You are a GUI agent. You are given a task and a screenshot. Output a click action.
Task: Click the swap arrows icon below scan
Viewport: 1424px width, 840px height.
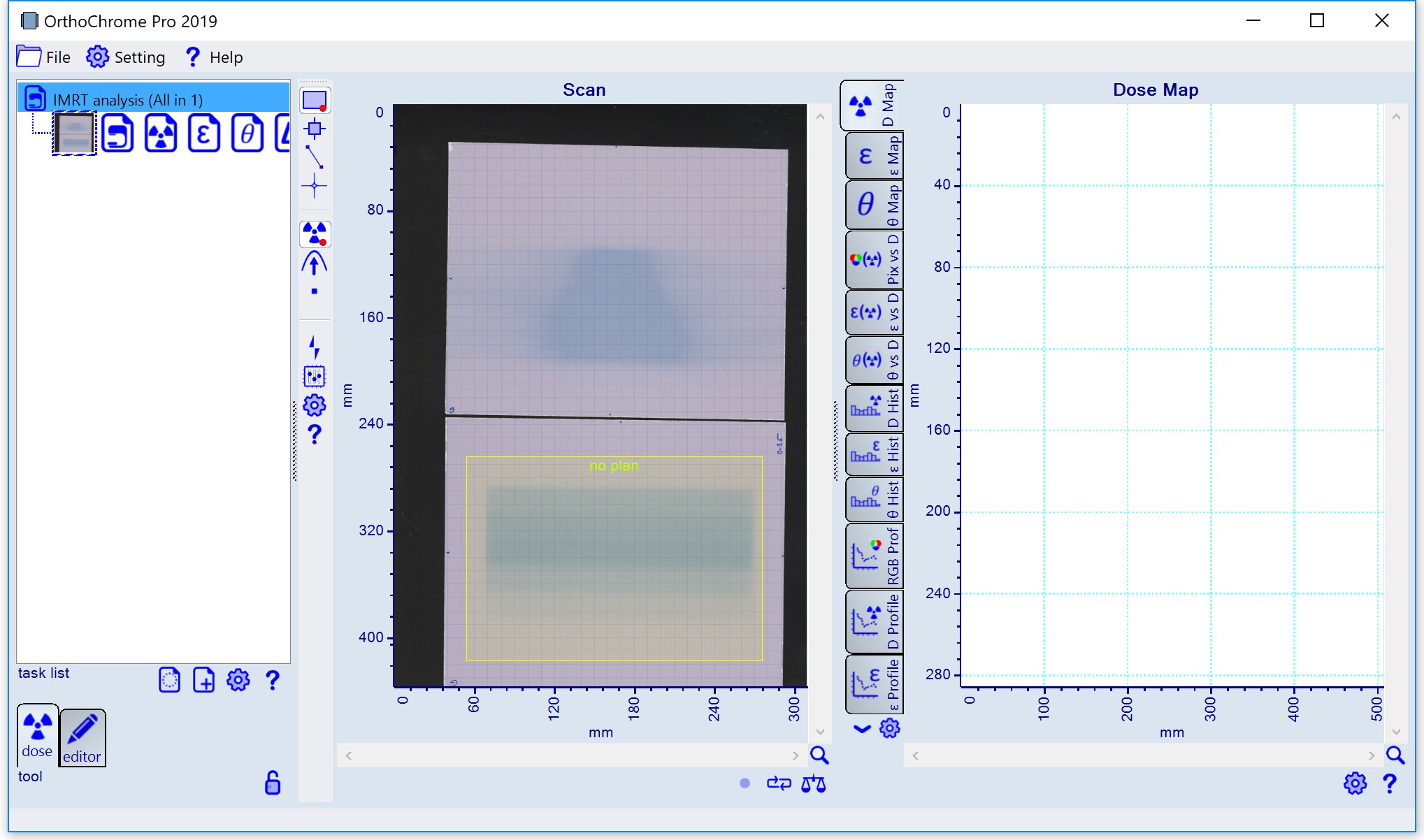(x=778, y=784)
